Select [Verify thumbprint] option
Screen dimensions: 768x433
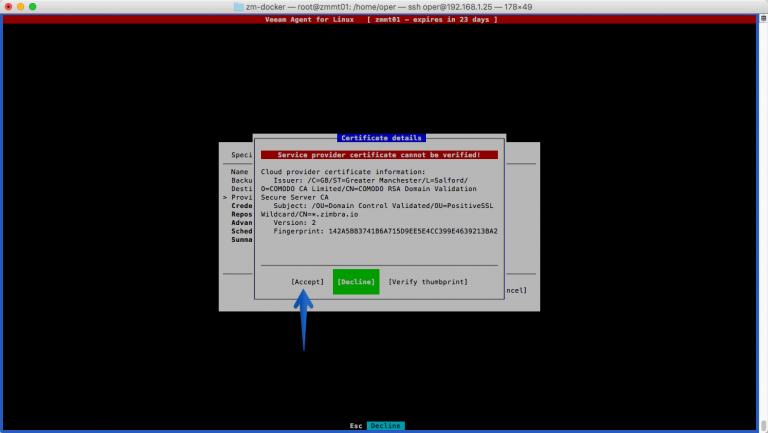(x=428, y=282)
